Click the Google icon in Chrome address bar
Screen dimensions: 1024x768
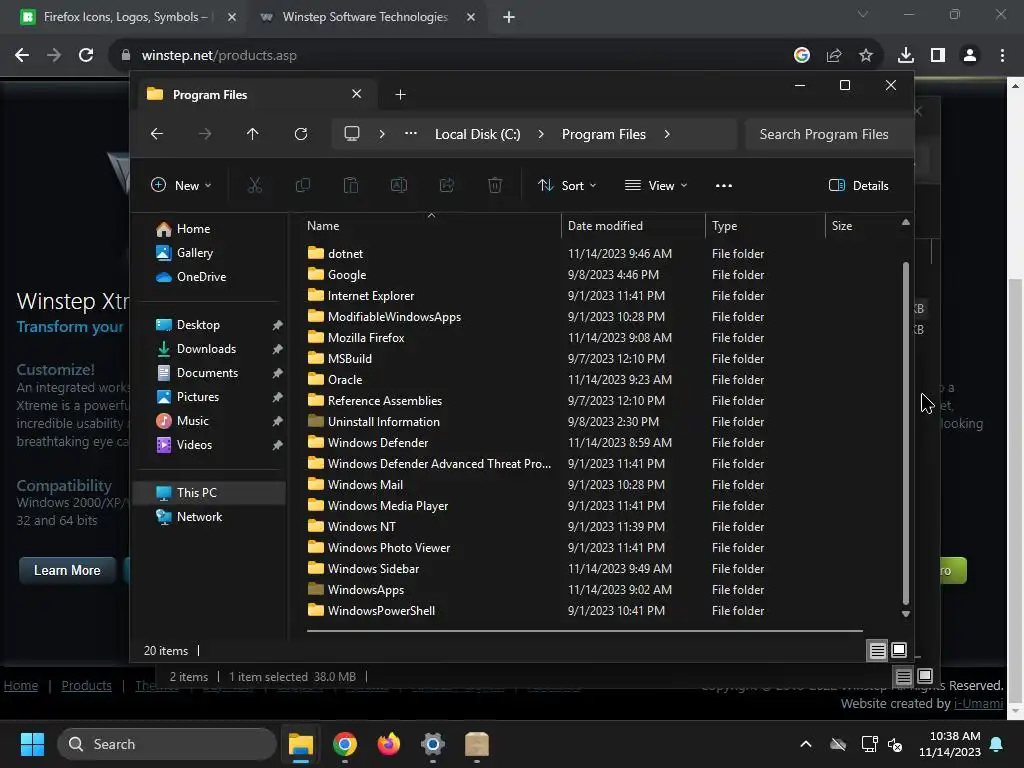click(802, 56)
